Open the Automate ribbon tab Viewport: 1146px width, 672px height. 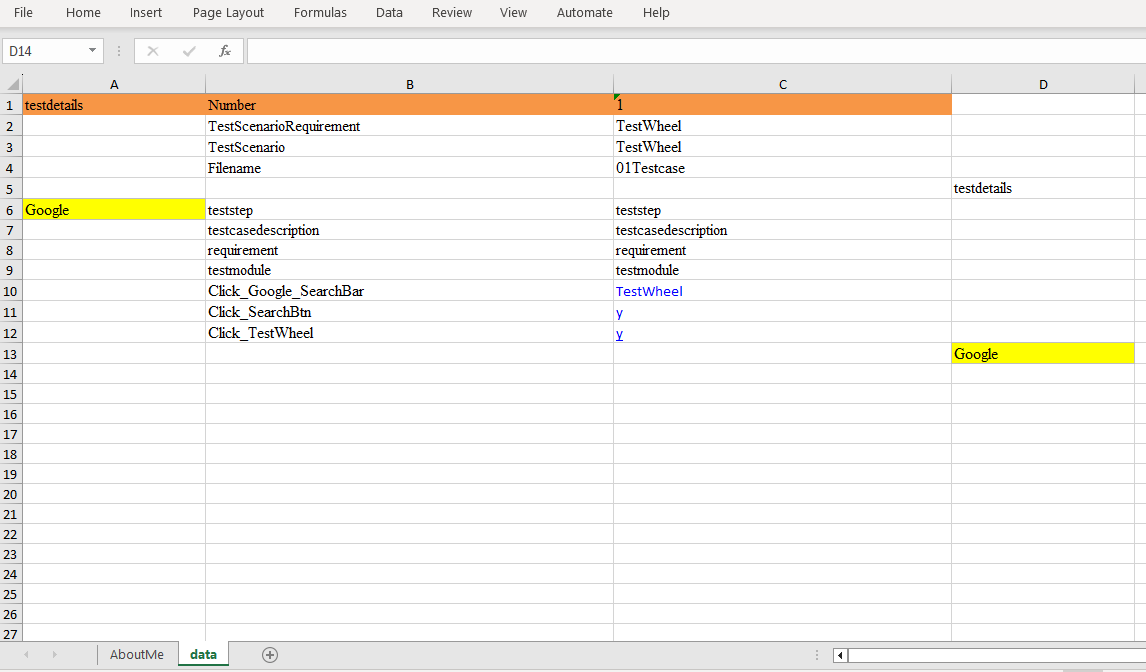click(x=584, y=13)
